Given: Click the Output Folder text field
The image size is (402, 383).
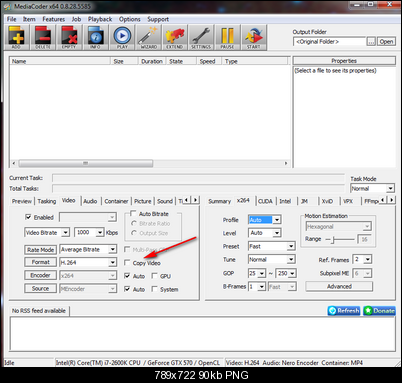Looking at the screenshot, I should [330, 42].
